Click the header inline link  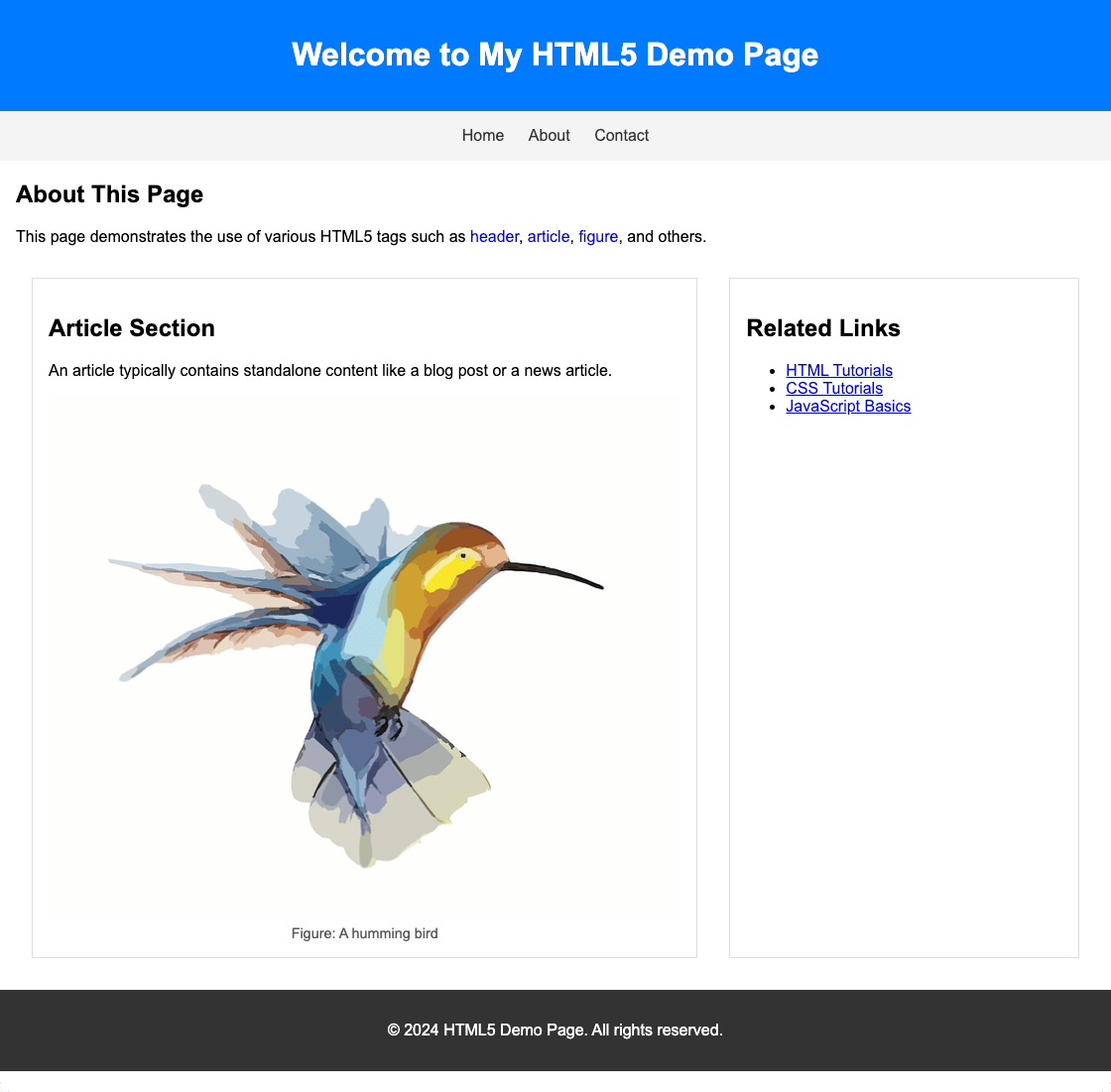click(x=494, y=236)
